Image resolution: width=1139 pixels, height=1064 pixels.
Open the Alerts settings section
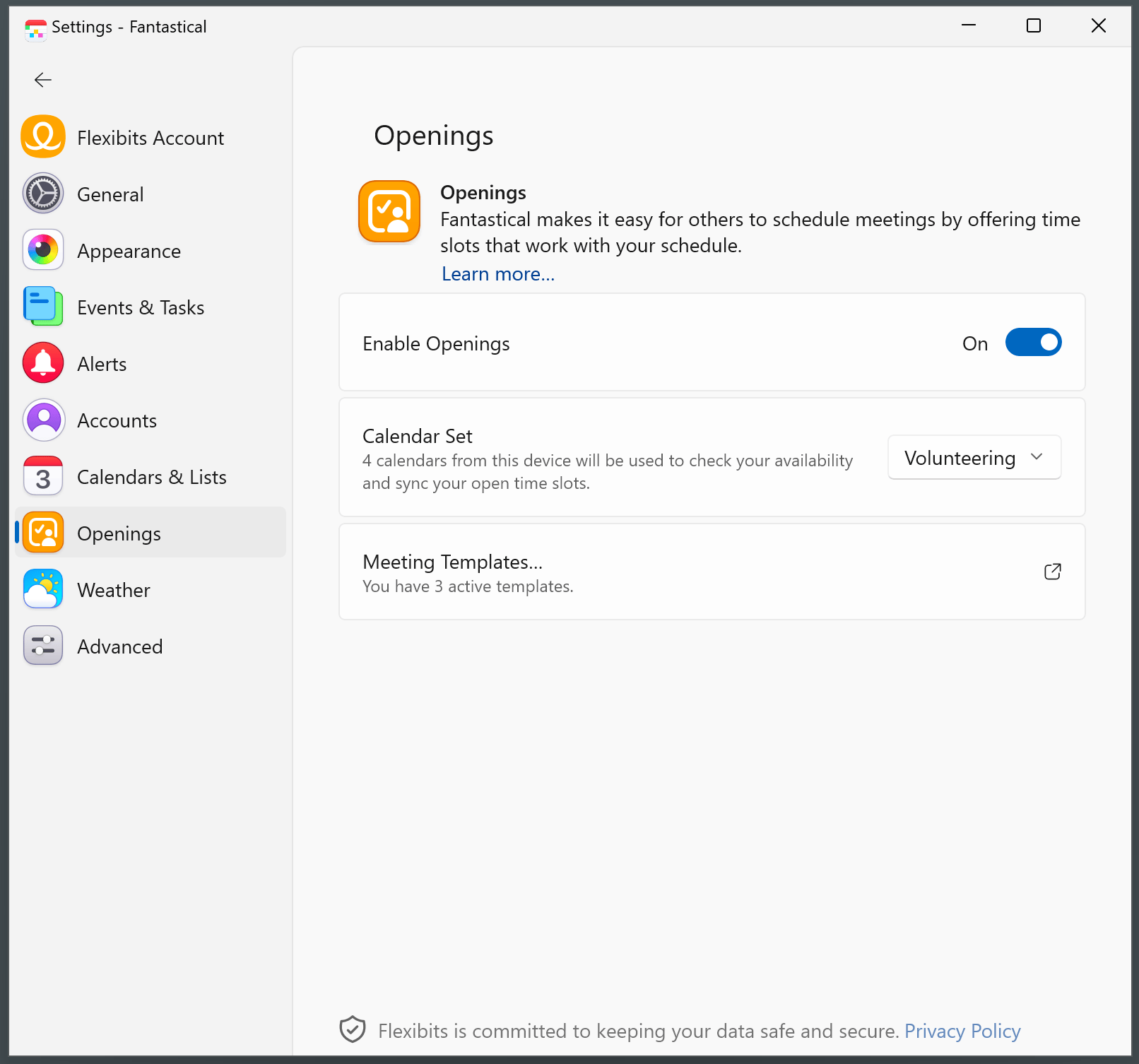click(151, 362)
